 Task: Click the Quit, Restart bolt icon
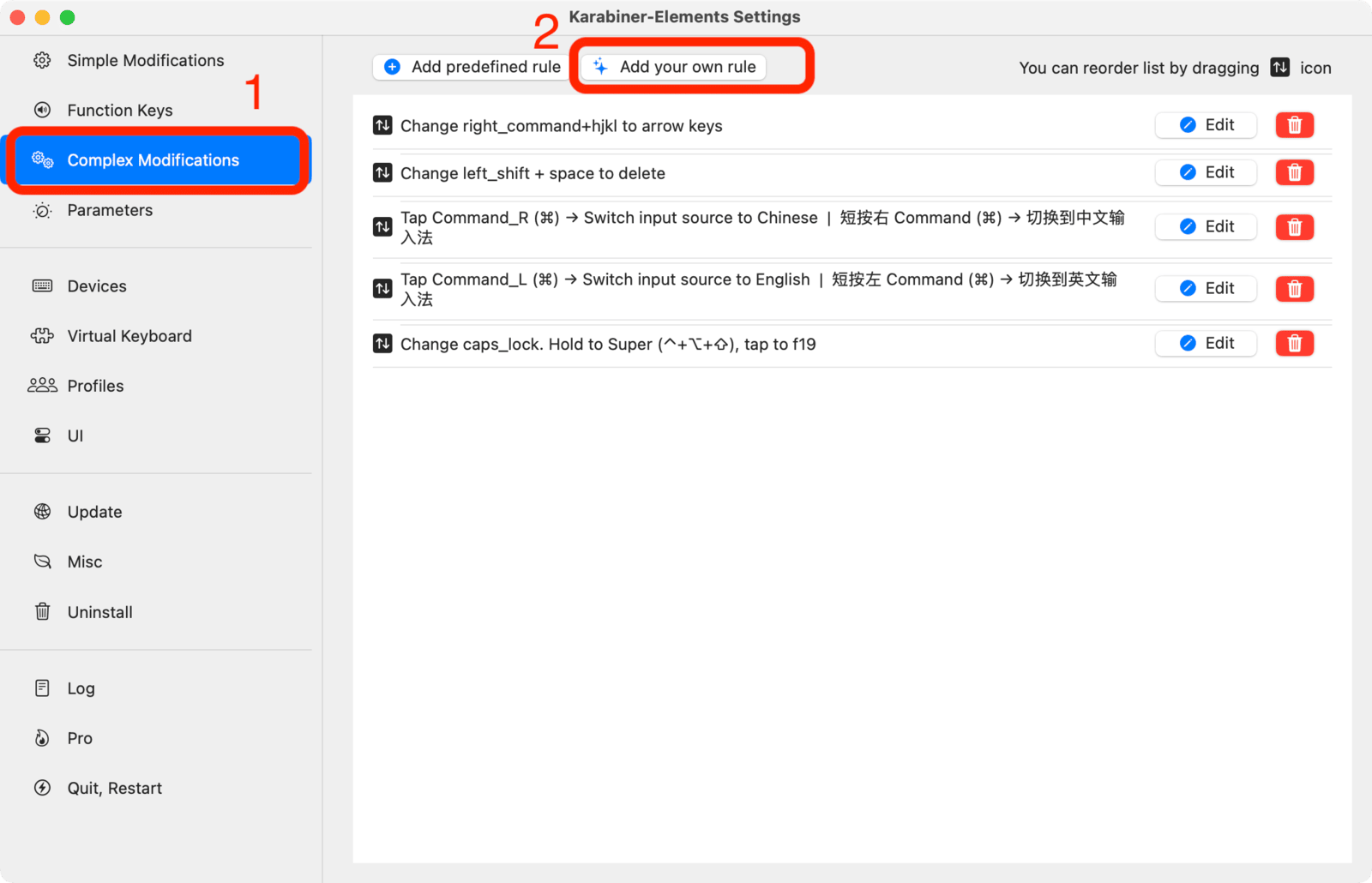[x=42, y=788]
